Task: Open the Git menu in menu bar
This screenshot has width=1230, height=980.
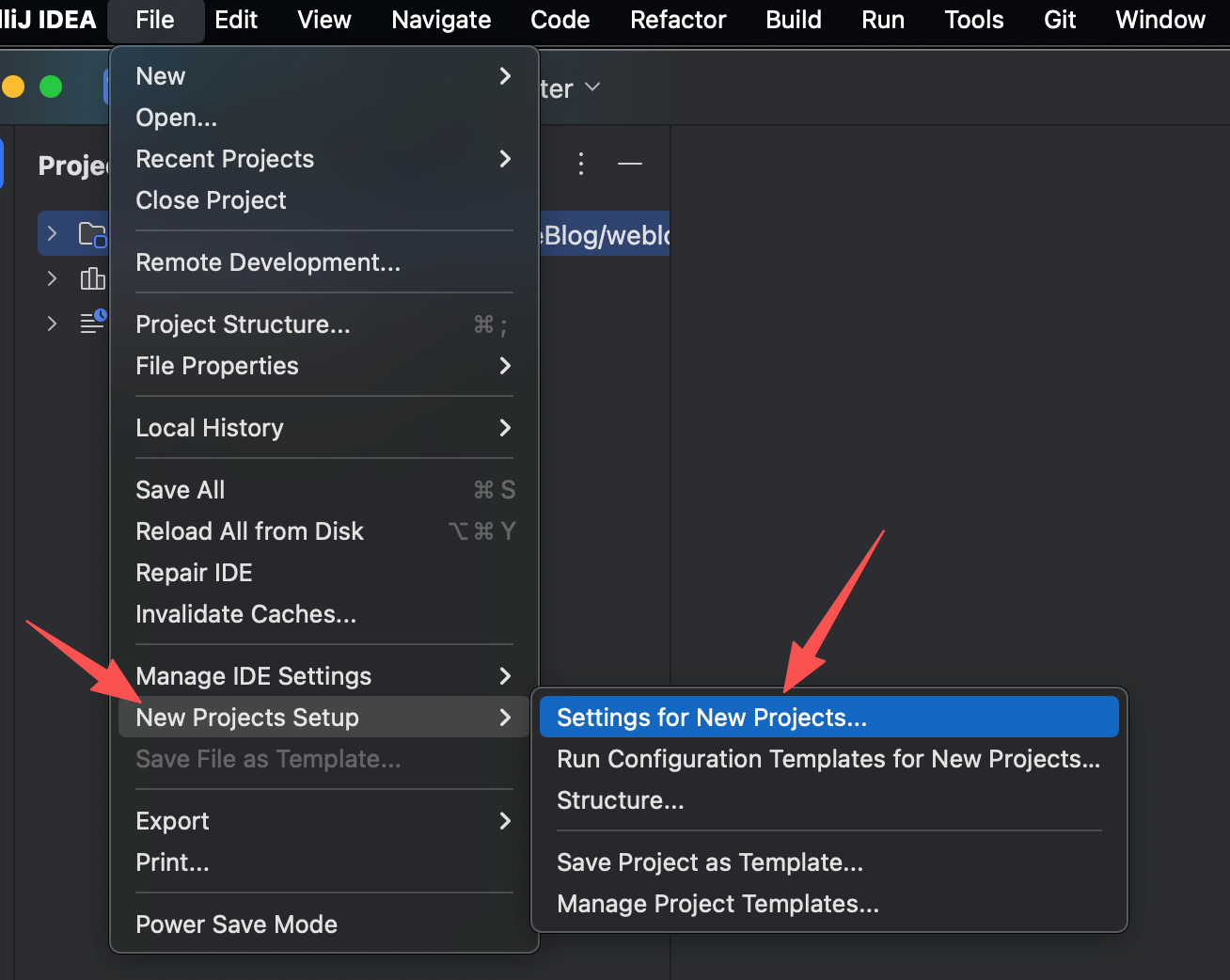Action: (x=1060, y=20)
